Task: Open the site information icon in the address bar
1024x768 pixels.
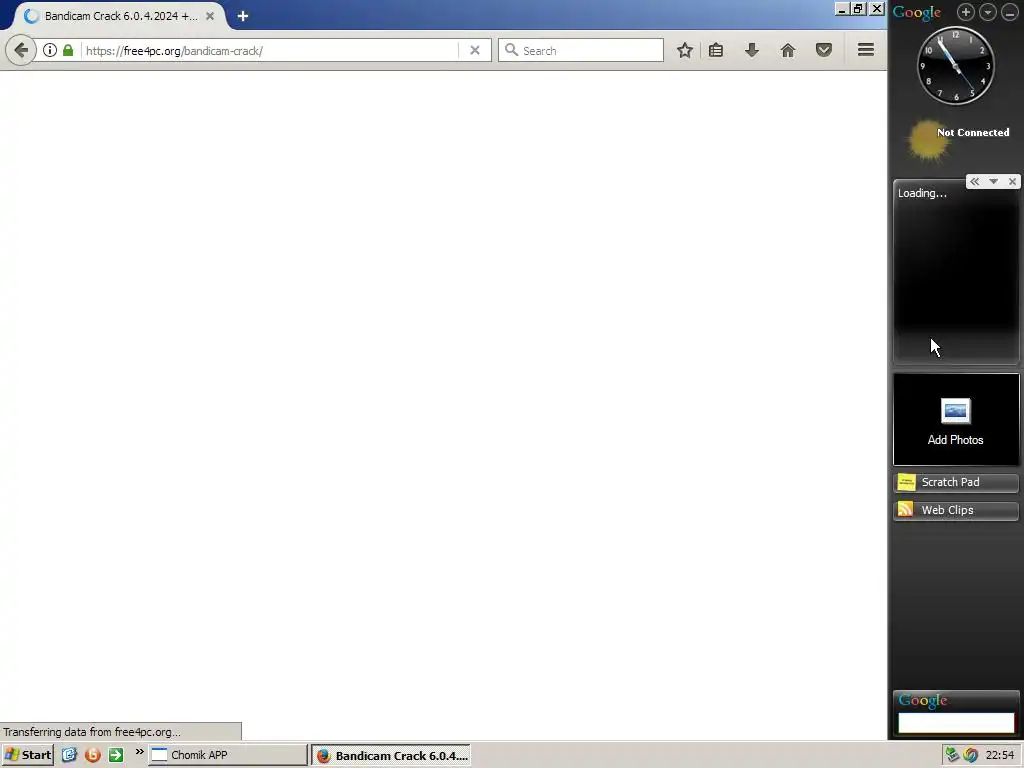Action: 50,50
